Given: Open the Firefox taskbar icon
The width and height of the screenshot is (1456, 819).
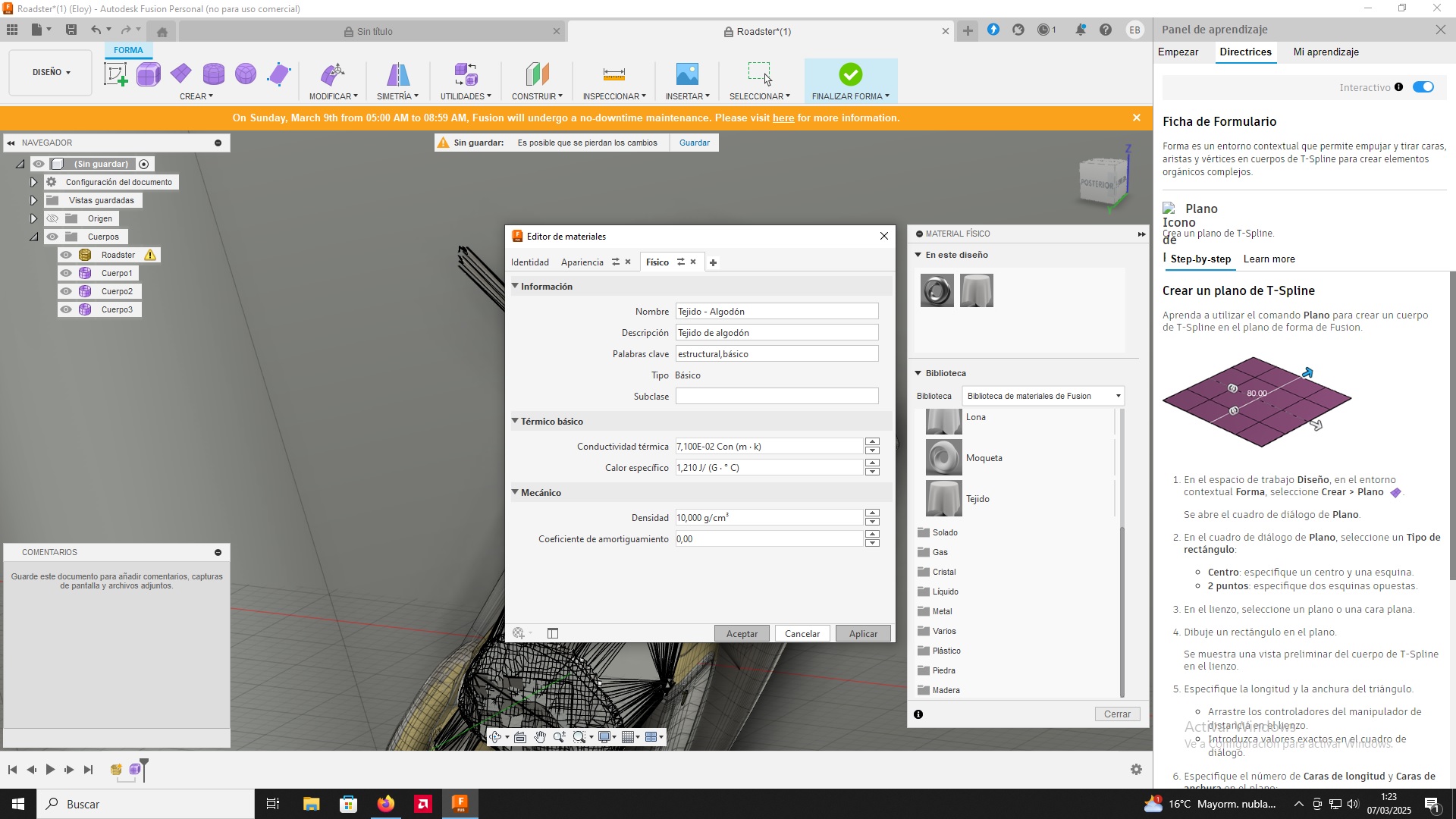Looking at the screenshot, I should click(386, 804).
